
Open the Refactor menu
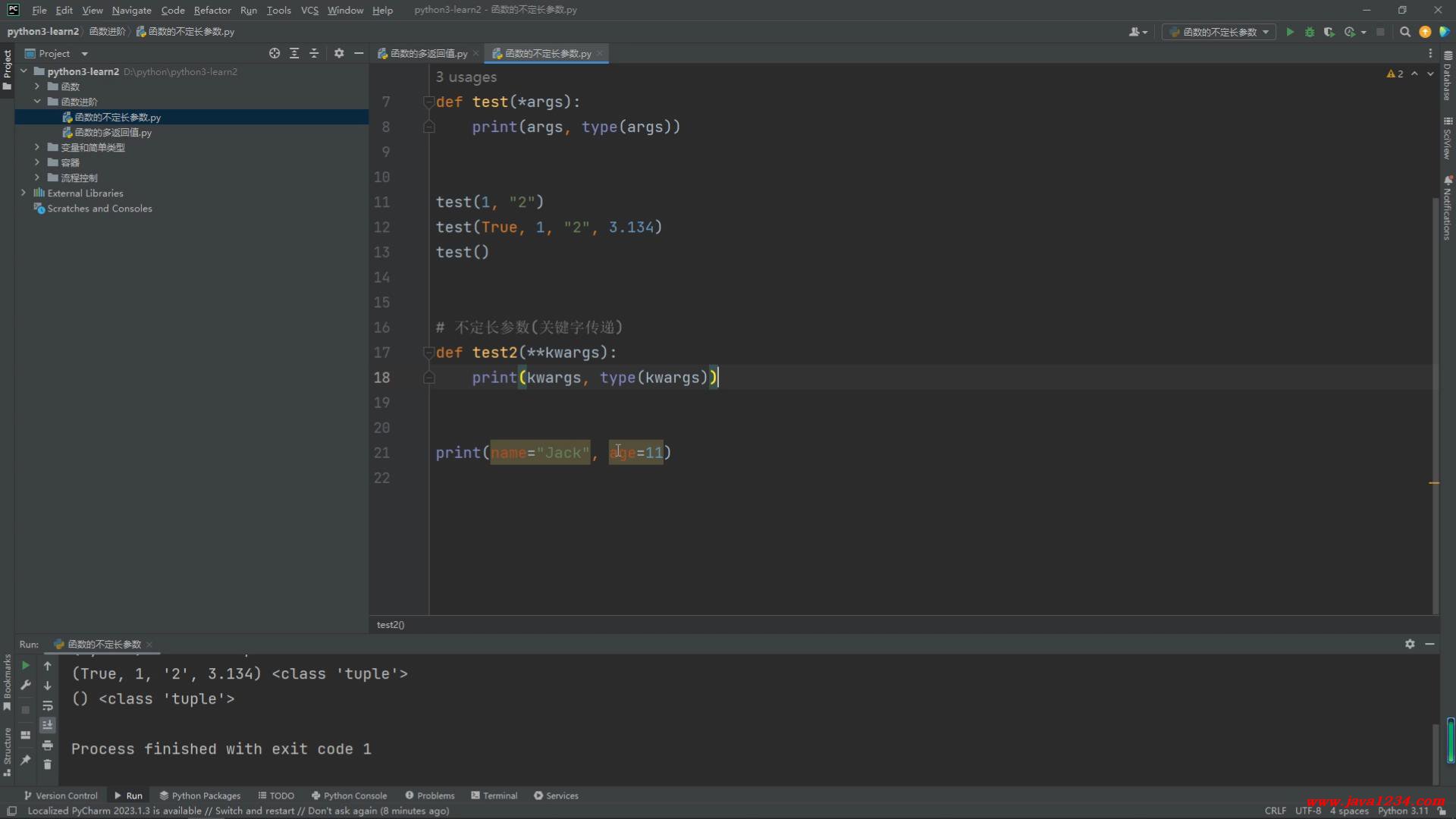(x=212, y=10)
